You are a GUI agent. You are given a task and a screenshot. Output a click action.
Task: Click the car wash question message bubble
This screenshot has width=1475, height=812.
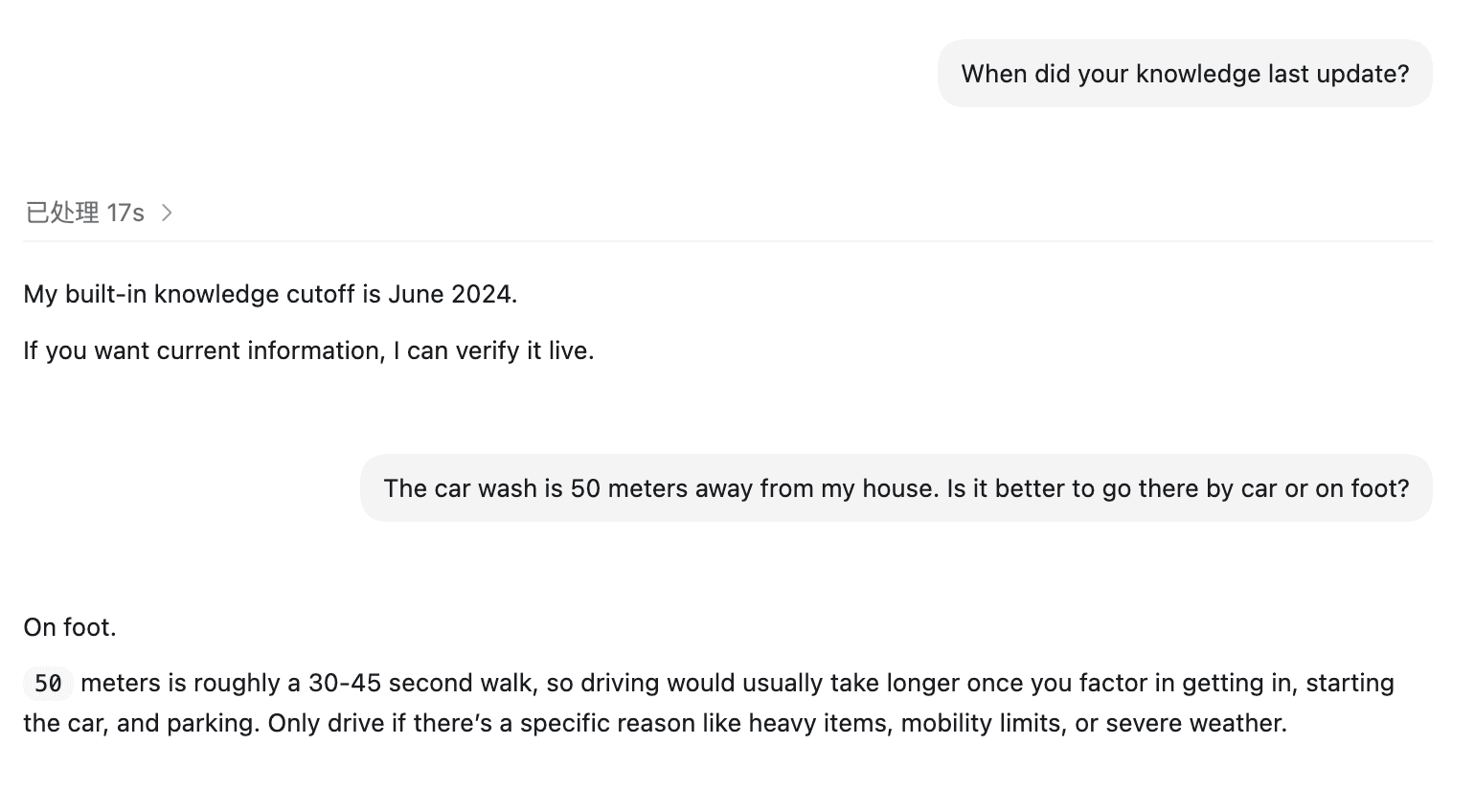pyautogui.click(x=896, y=488)
